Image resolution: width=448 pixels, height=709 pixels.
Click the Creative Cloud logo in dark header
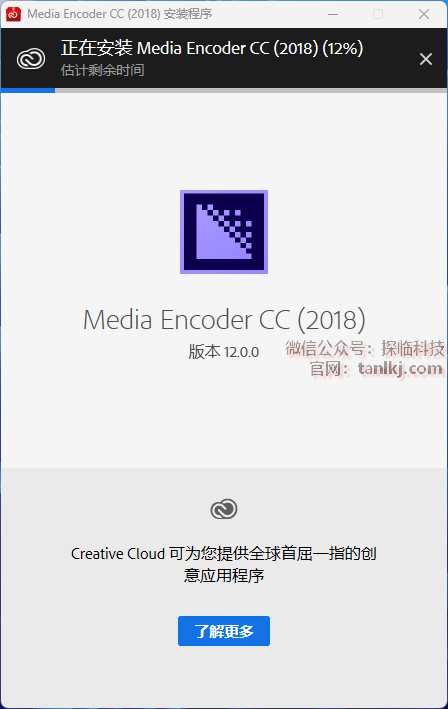click(31, 59)
